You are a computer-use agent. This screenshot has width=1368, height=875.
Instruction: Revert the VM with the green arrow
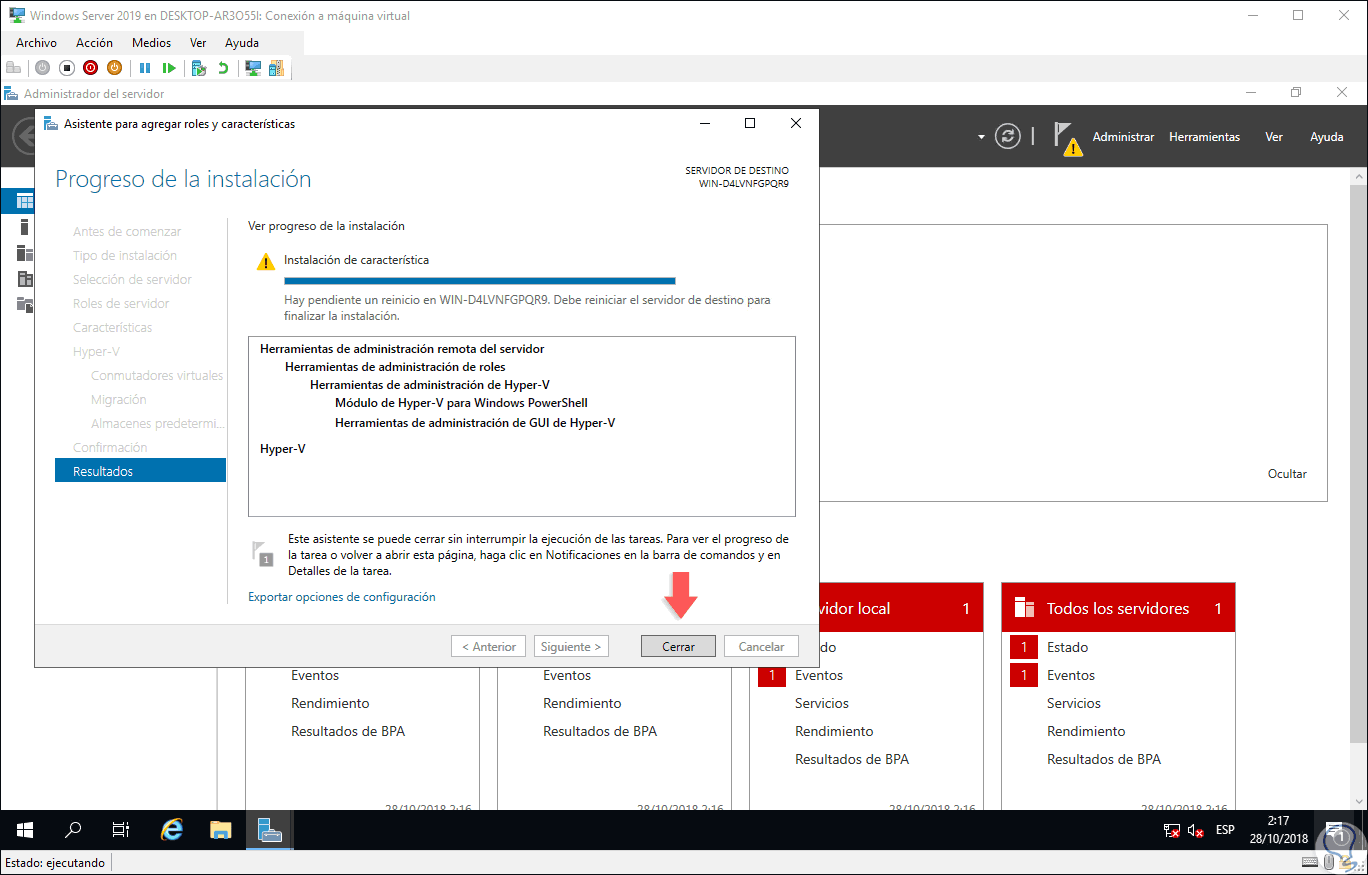pos(223,68)
